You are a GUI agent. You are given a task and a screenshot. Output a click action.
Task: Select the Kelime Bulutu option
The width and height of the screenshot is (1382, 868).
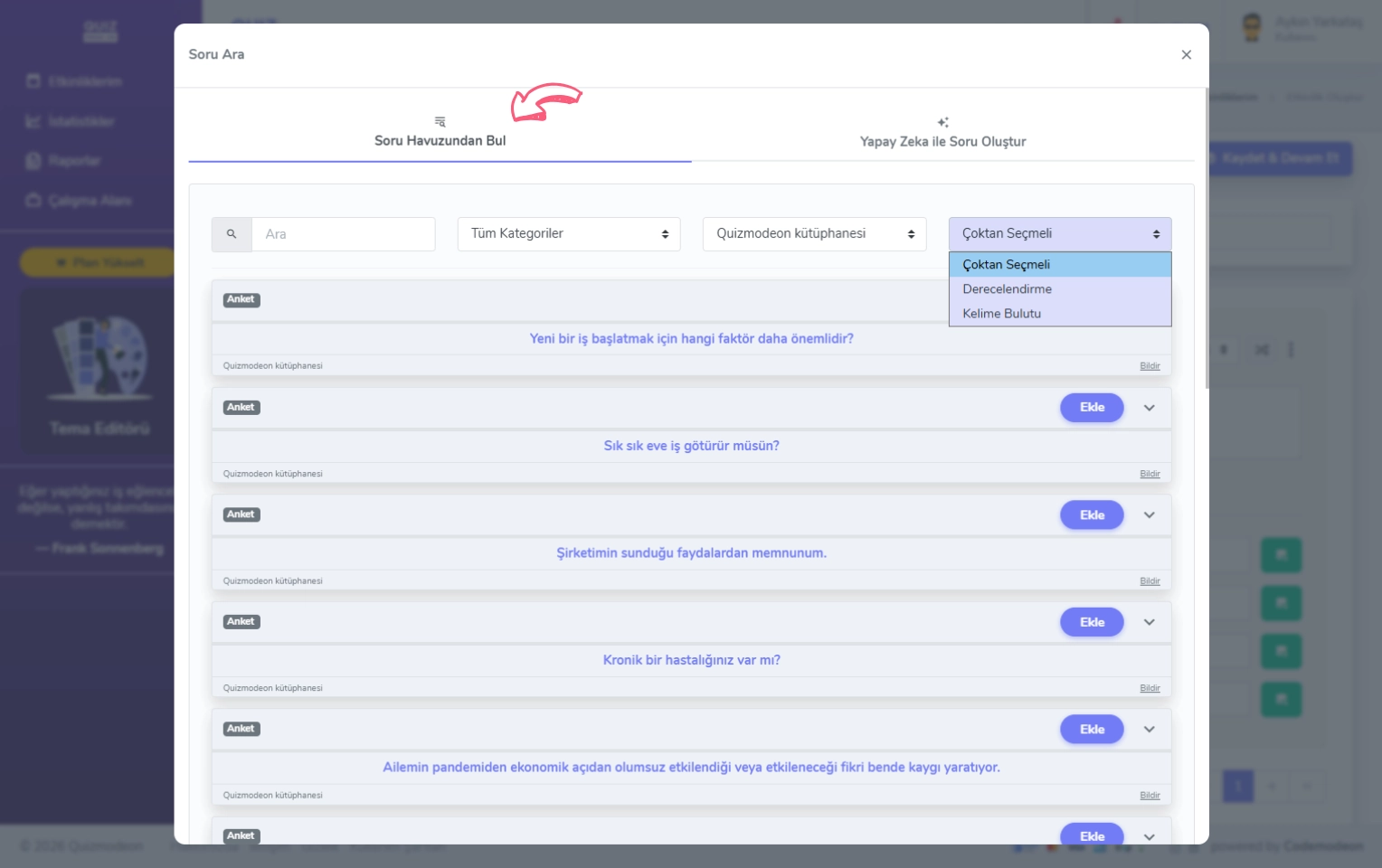coord(1060,314)
